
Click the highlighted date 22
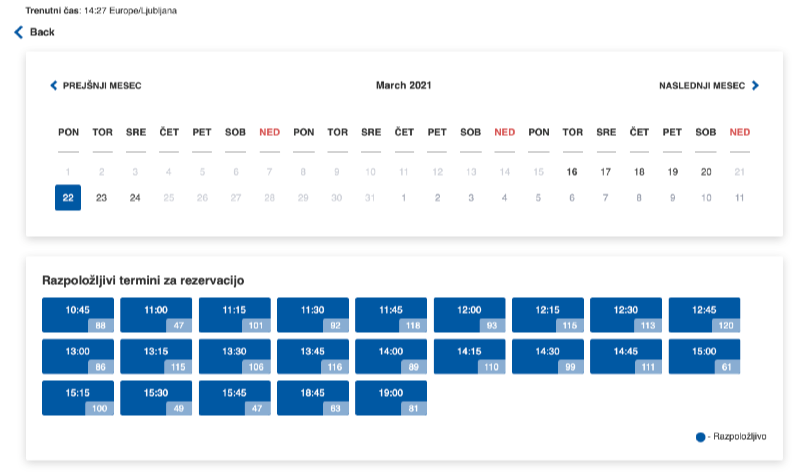click(x=68, y=197)
